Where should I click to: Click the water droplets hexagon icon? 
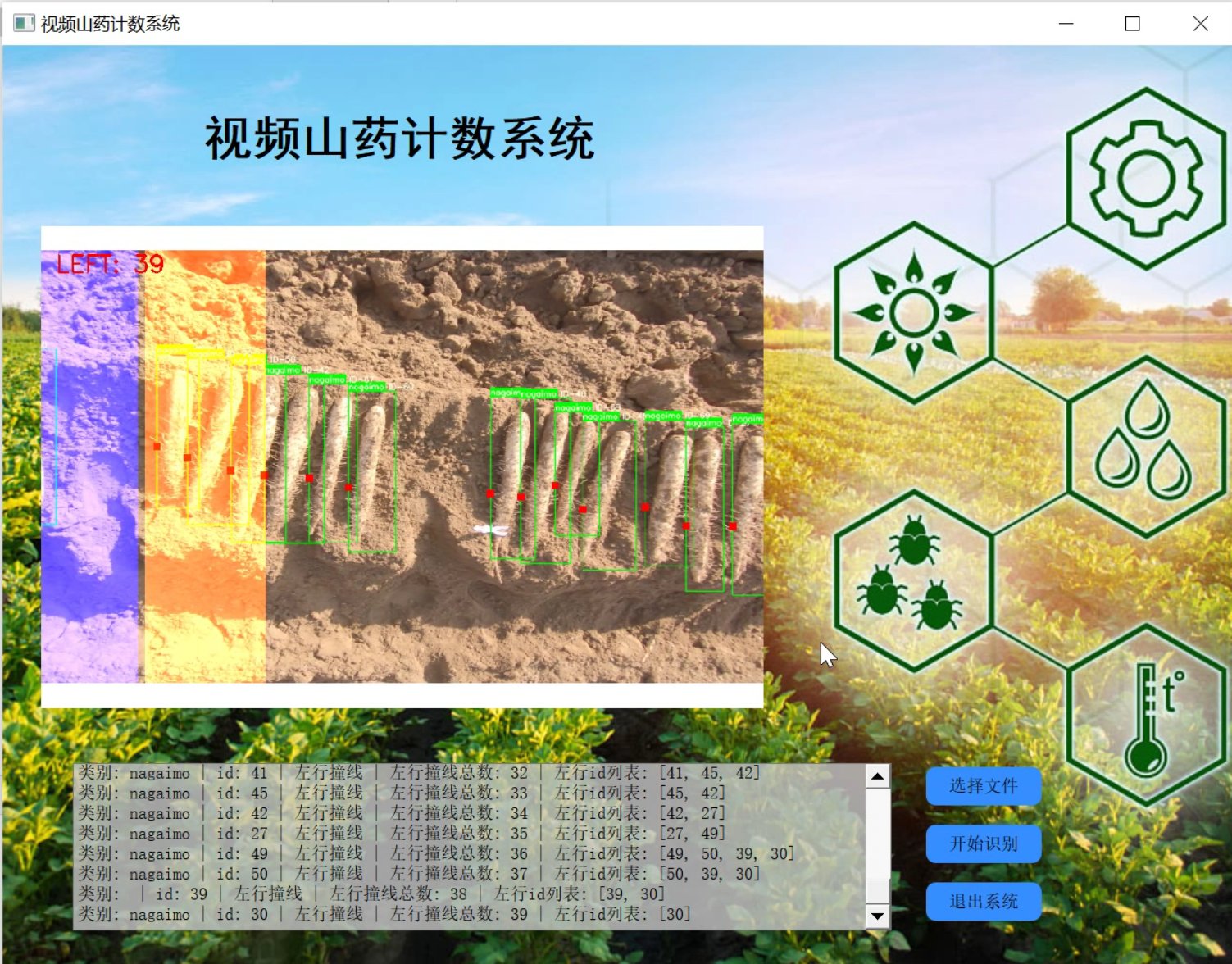1146,447
